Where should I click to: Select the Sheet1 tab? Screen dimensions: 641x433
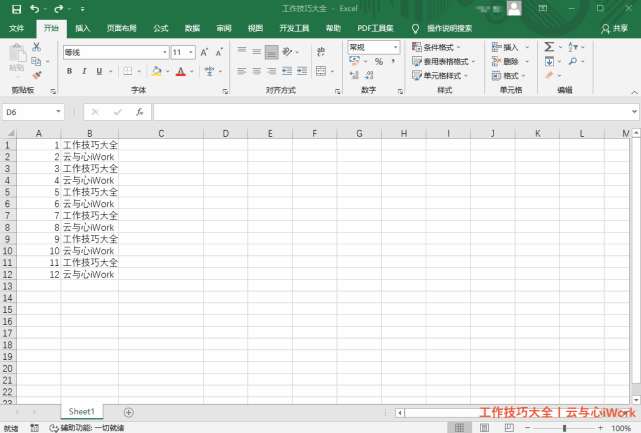click(x=81, y=412)
